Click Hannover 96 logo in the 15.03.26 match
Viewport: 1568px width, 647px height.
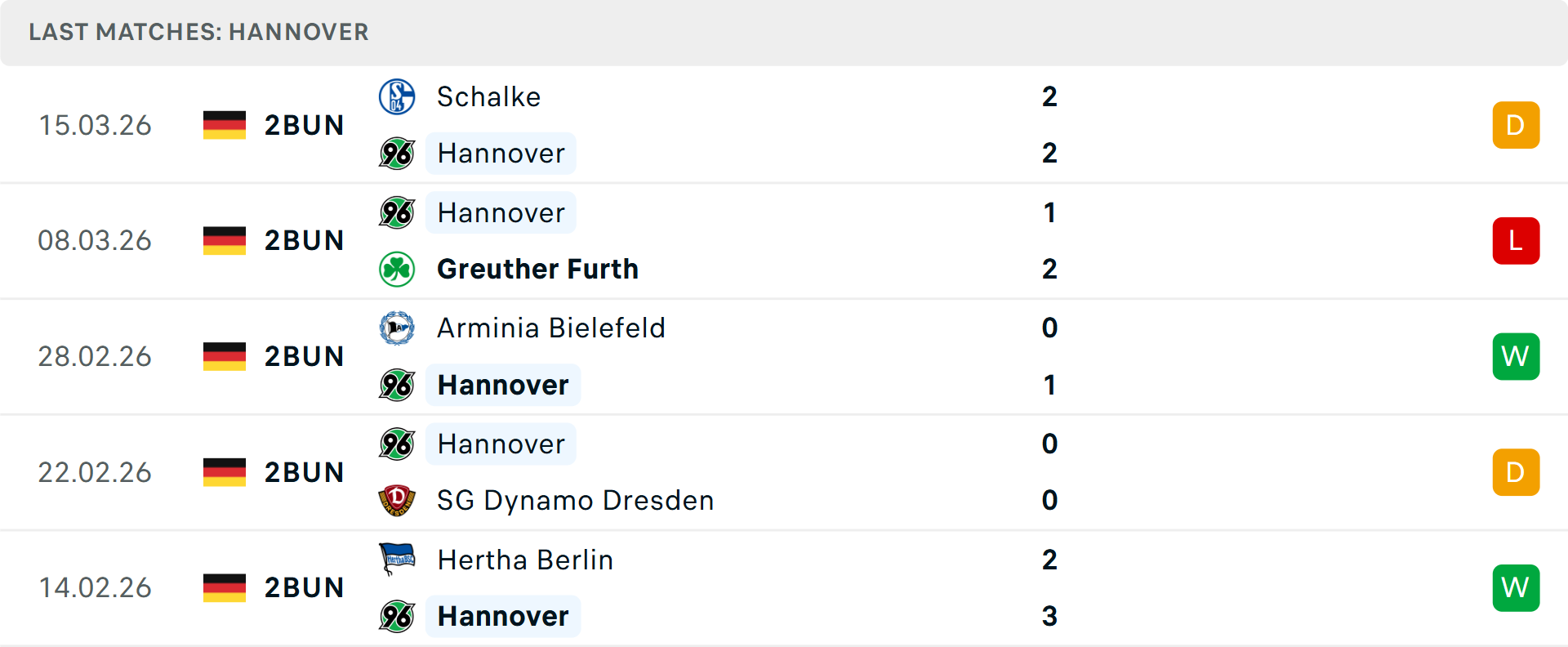pyautogui.click(x=397, y=154)
